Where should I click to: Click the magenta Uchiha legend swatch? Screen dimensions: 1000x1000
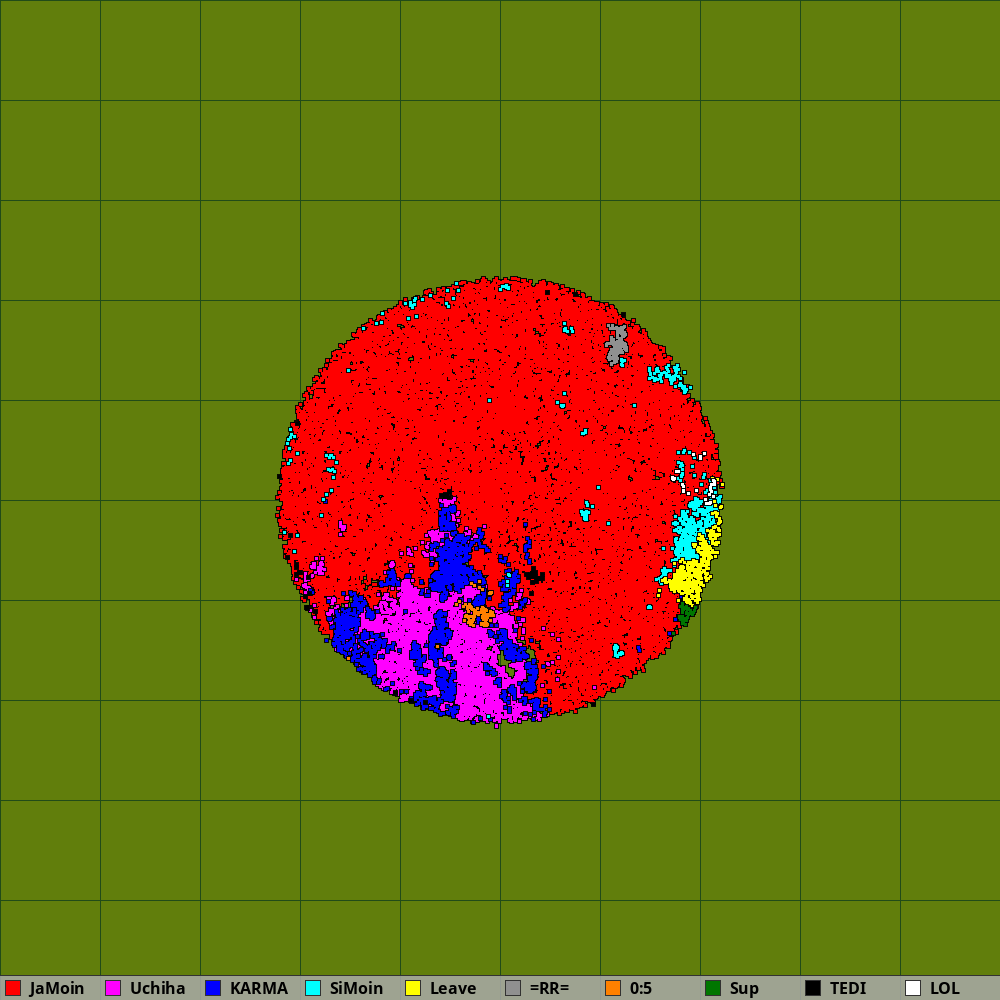113,988
